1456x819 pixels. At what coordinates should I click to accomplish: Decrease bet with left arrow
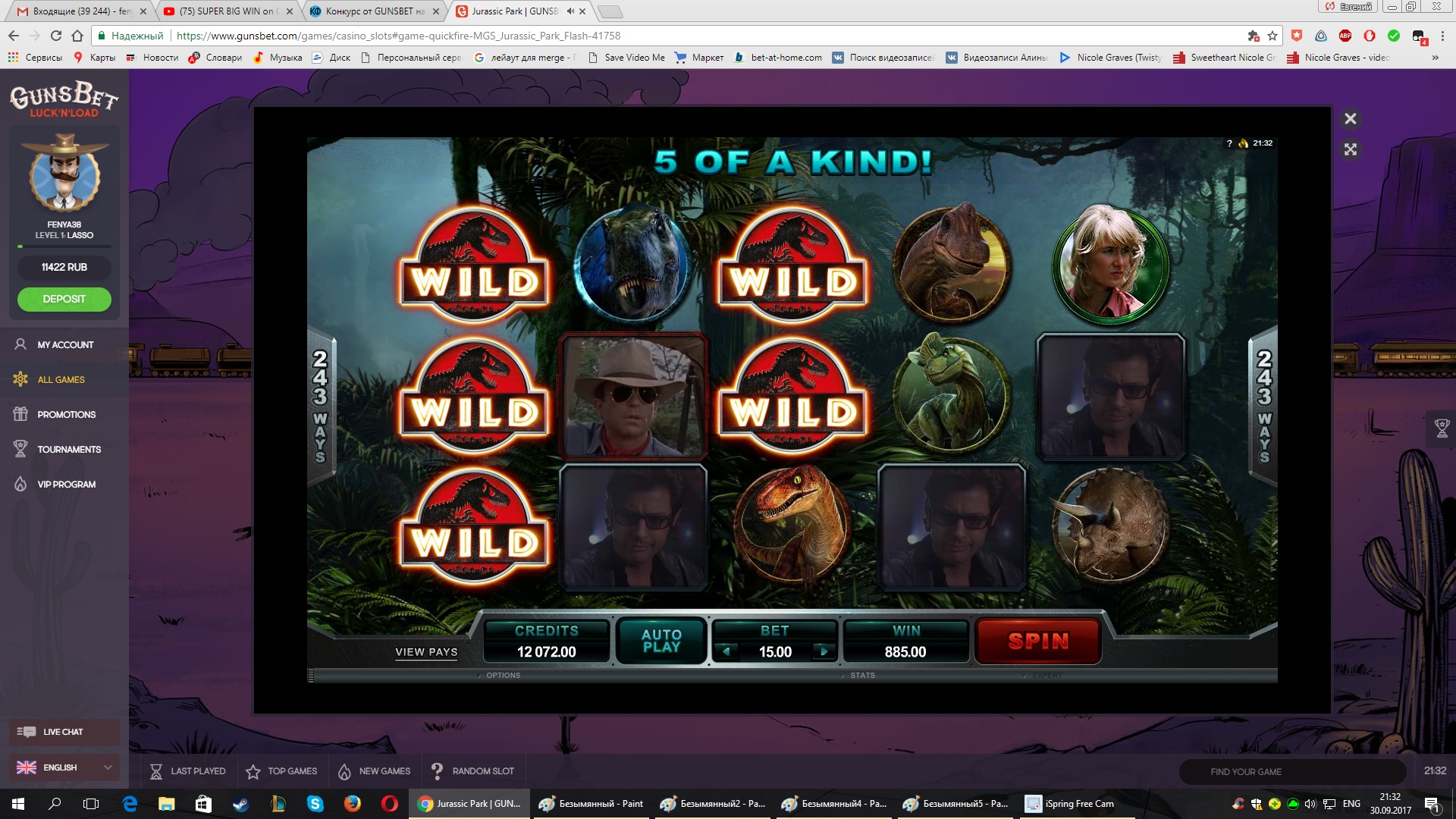pos(726,651)
